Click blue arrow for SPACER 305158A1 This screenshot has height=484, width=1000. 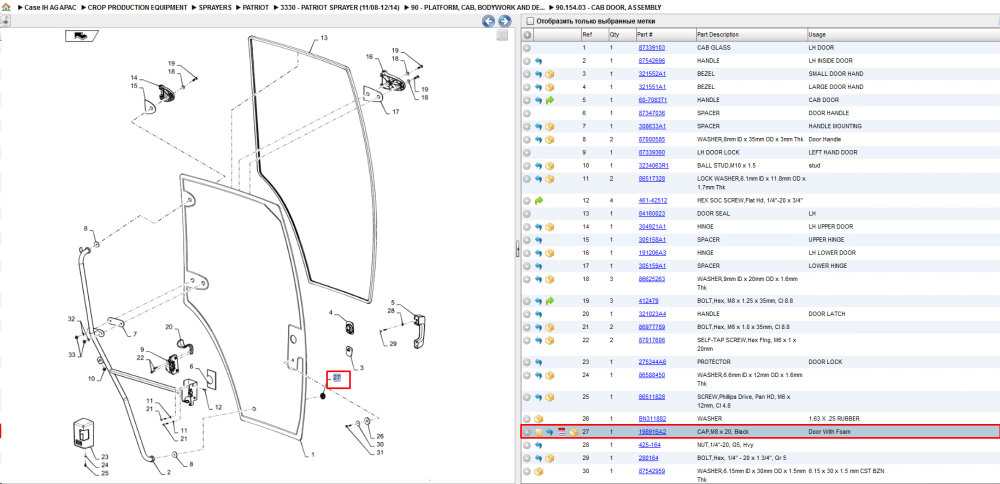pos(538,240)
